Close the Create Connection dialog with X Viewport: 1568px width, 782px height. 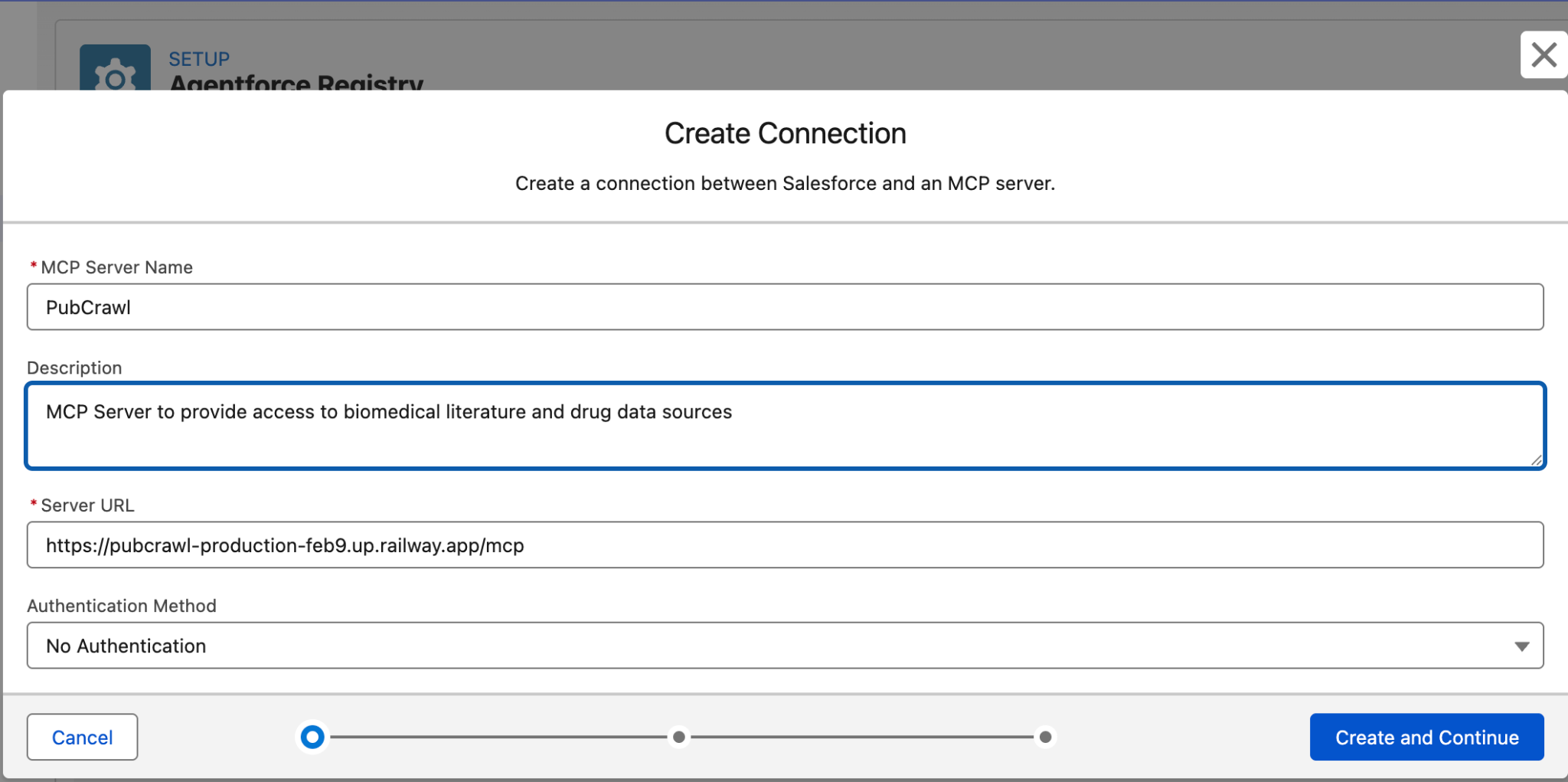click(1543, 54)
